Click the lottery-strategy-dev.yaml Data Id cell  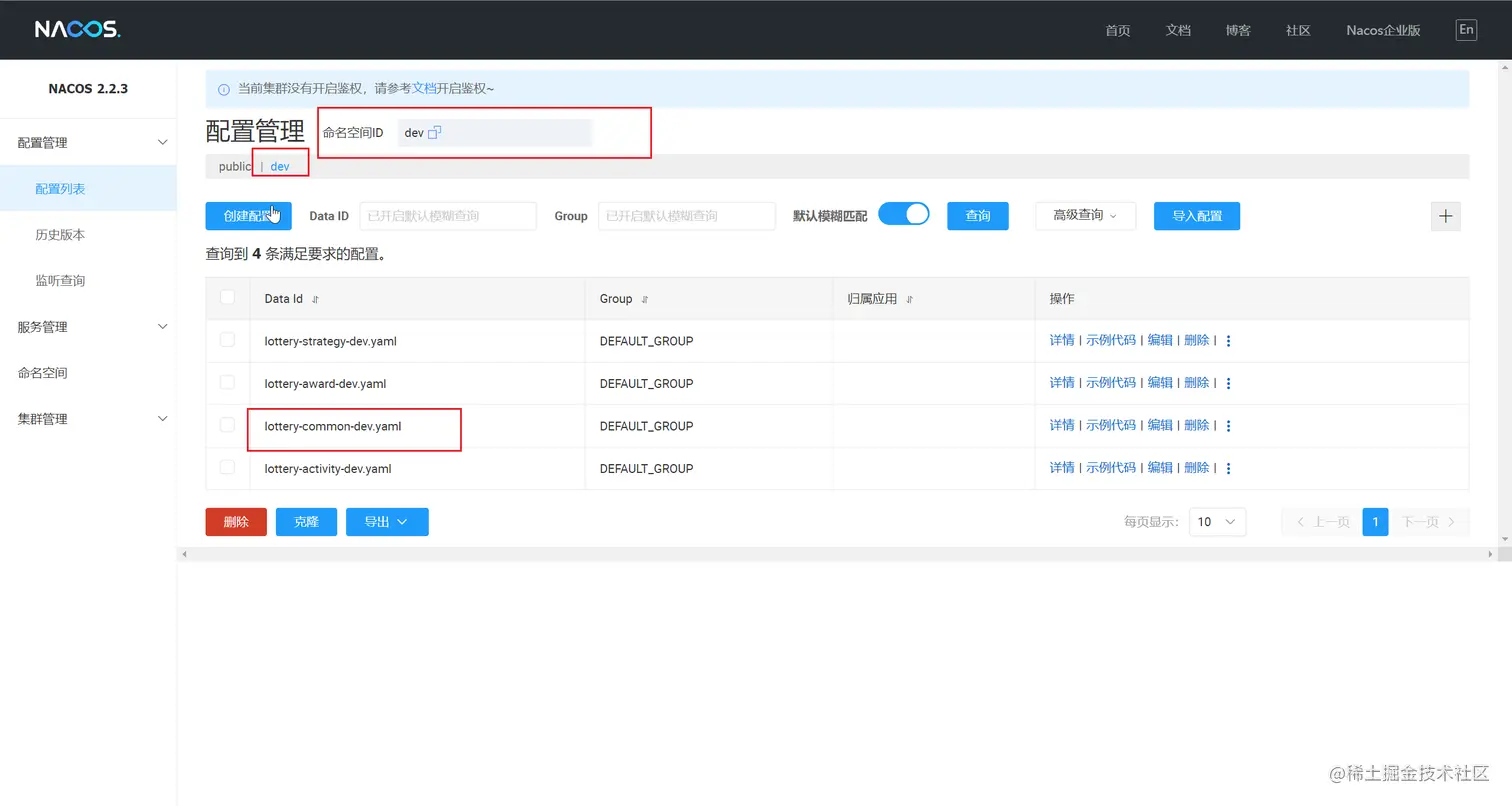331,341
